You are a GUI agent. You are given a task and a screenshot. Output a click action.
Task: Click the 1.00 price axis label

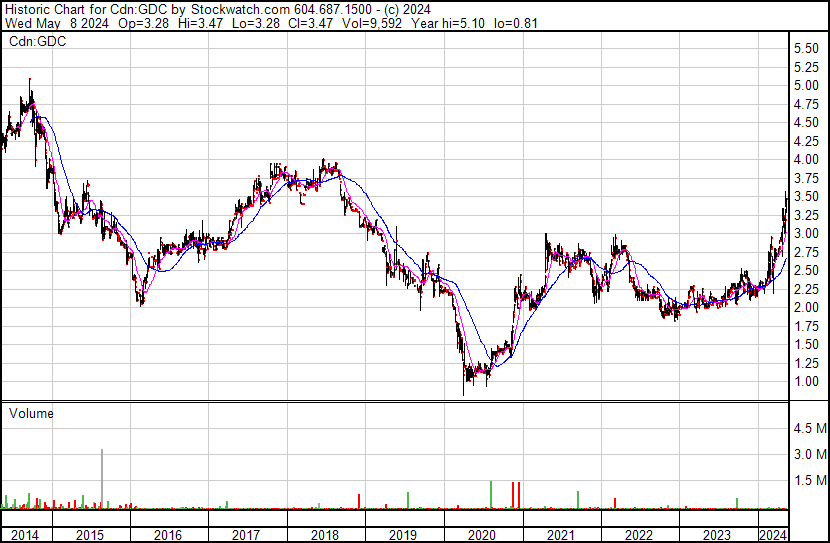click(x=806, y=382)
